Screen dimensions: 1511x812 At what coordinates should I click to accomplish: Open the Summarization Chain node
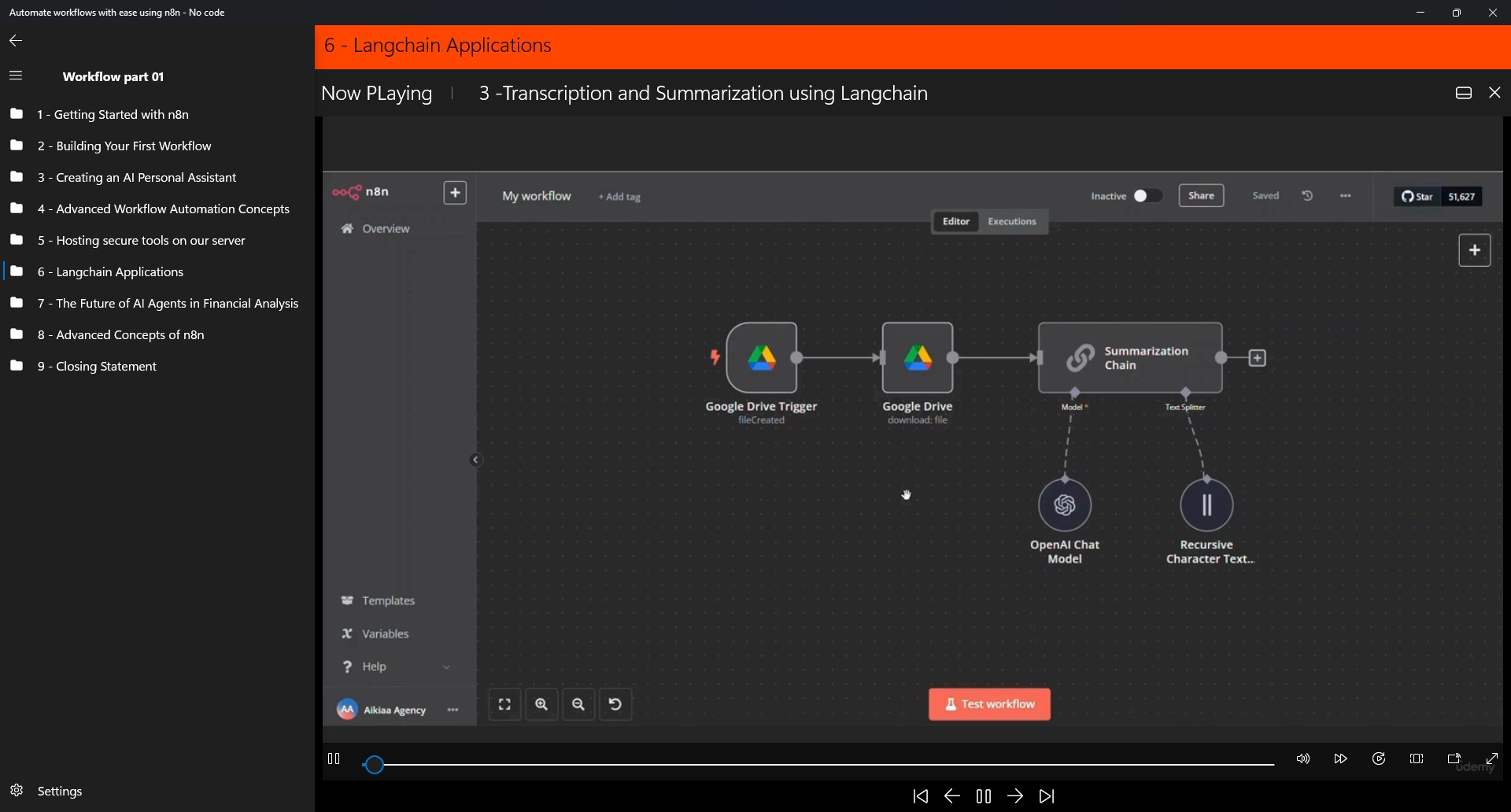pos(1130,358)
